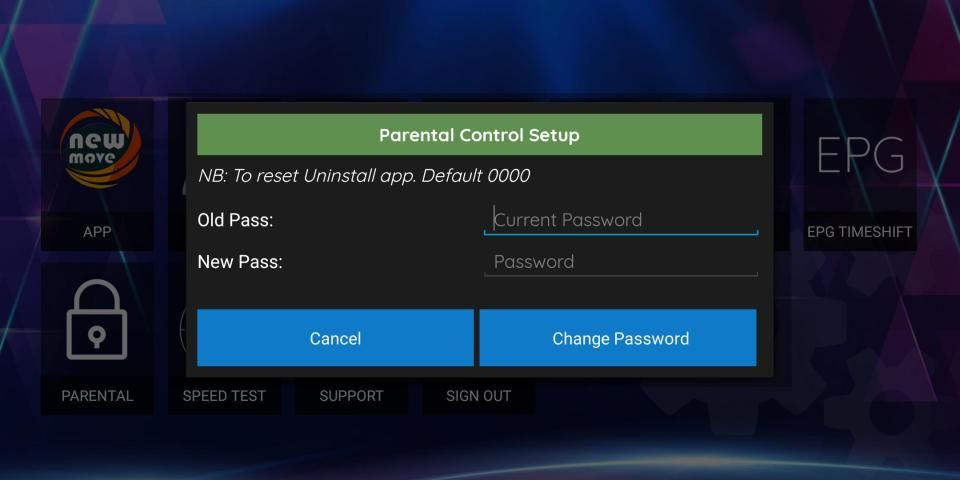
Task: Open the PARENTAL tile label
Action: (x=97, y=396)
